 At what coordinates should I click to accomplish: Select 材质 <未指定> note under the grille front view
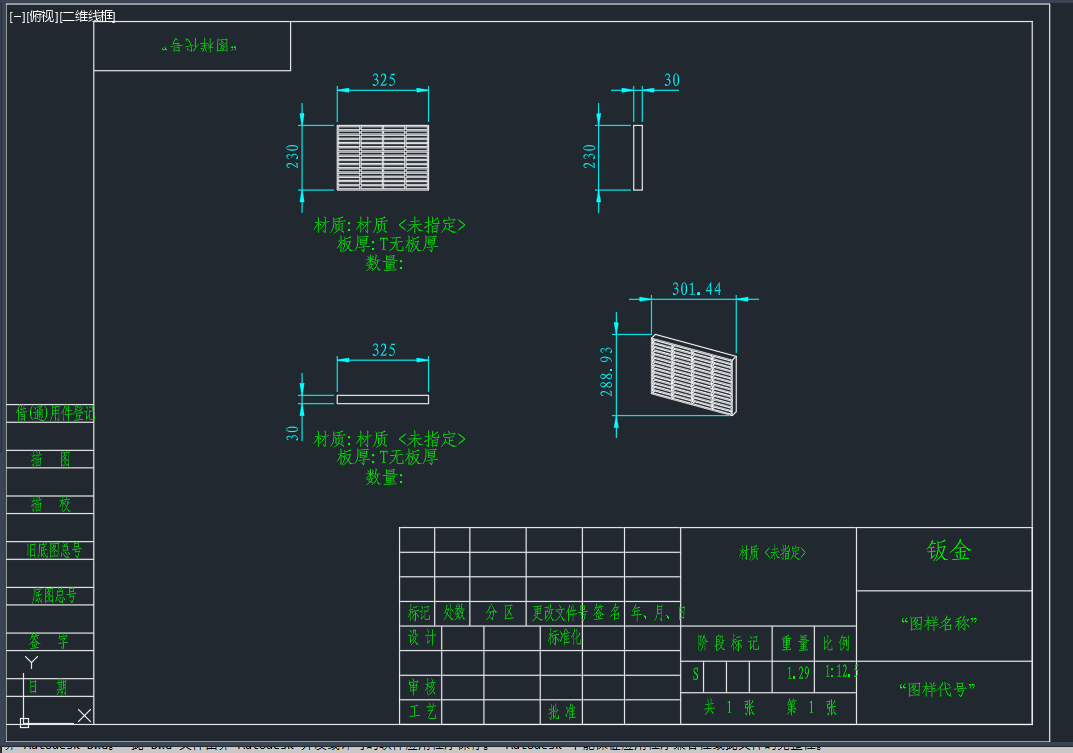389,225
